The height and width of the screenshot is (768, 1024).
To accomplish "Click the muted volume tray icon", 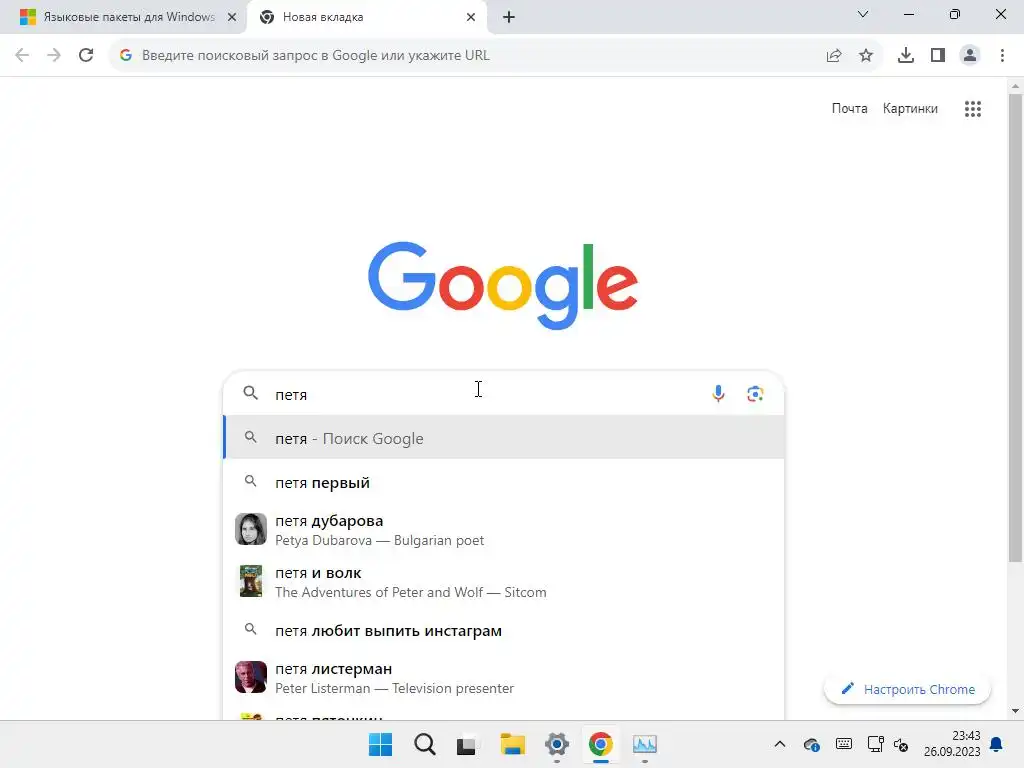I will click(x=901, y=744).
